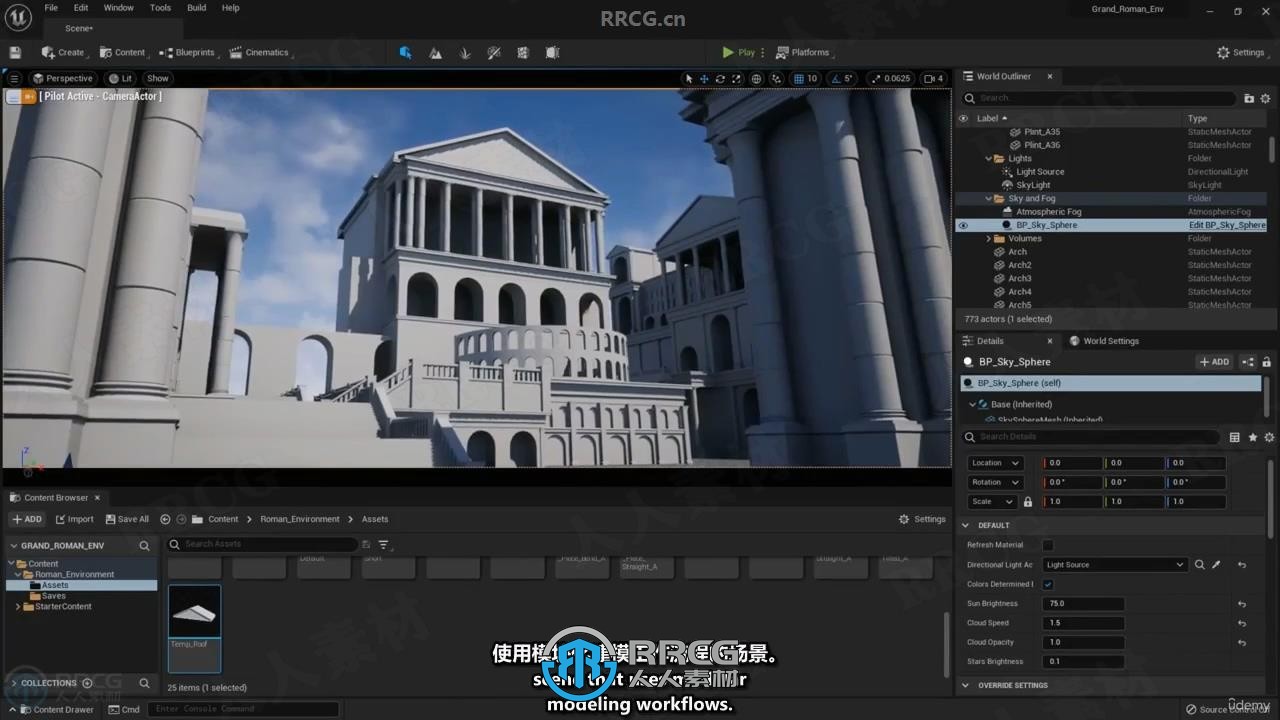
Task: Expand StarterContent folder in content tree
Action: coord(18,606)
